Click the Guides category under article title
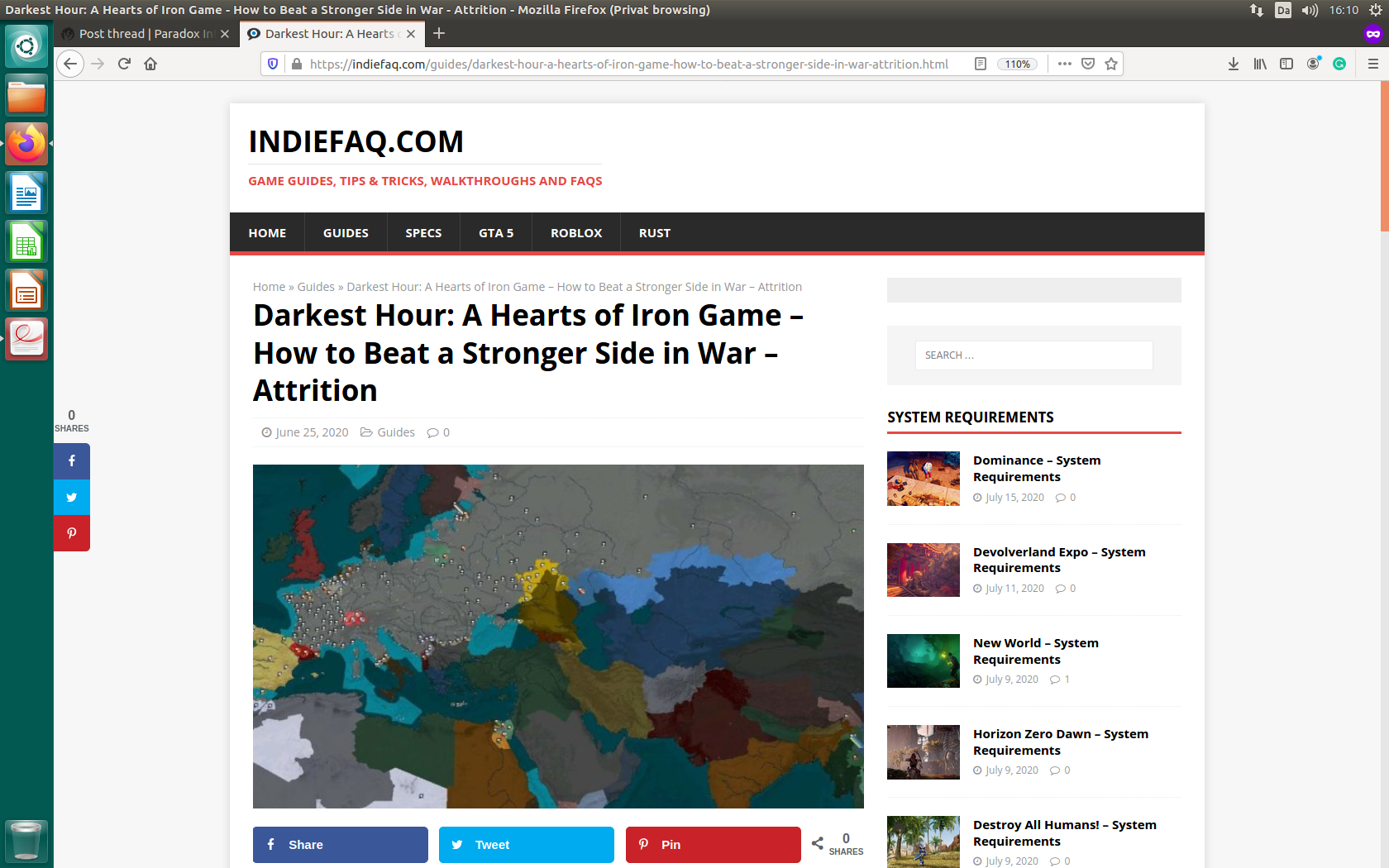 [x=396, y=432]
